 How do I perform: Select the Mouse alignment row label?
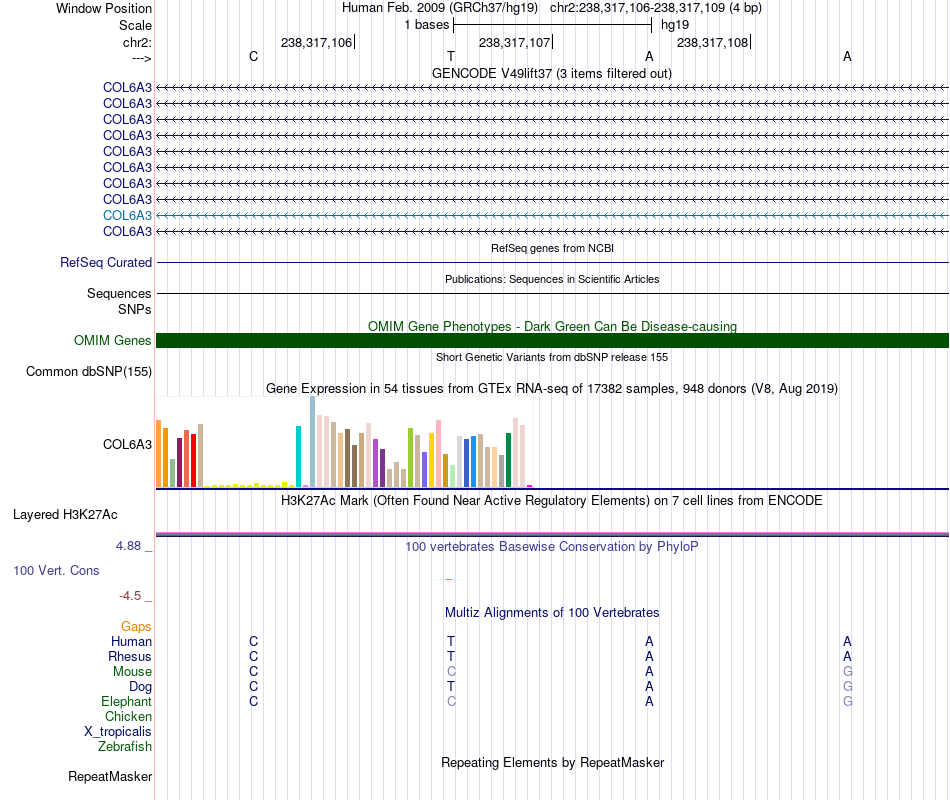pos(132,672)
